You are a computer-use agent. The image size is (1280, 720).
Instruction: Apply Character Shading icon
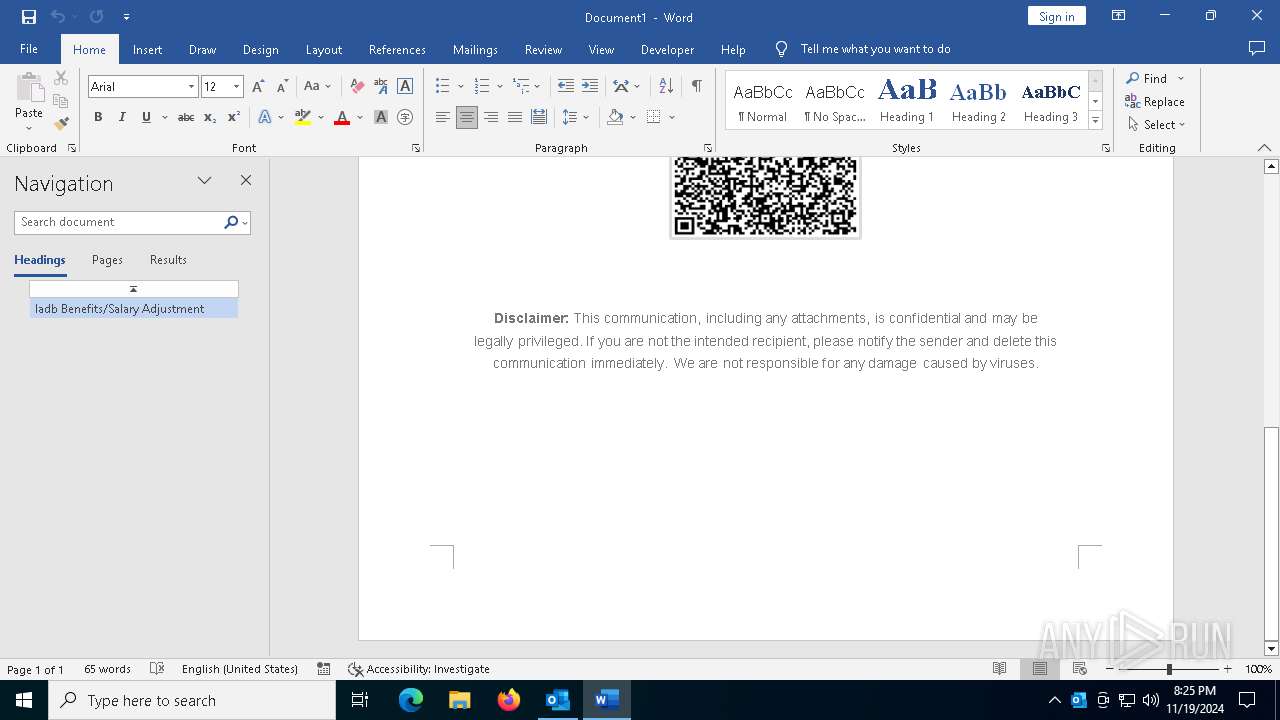381,118
